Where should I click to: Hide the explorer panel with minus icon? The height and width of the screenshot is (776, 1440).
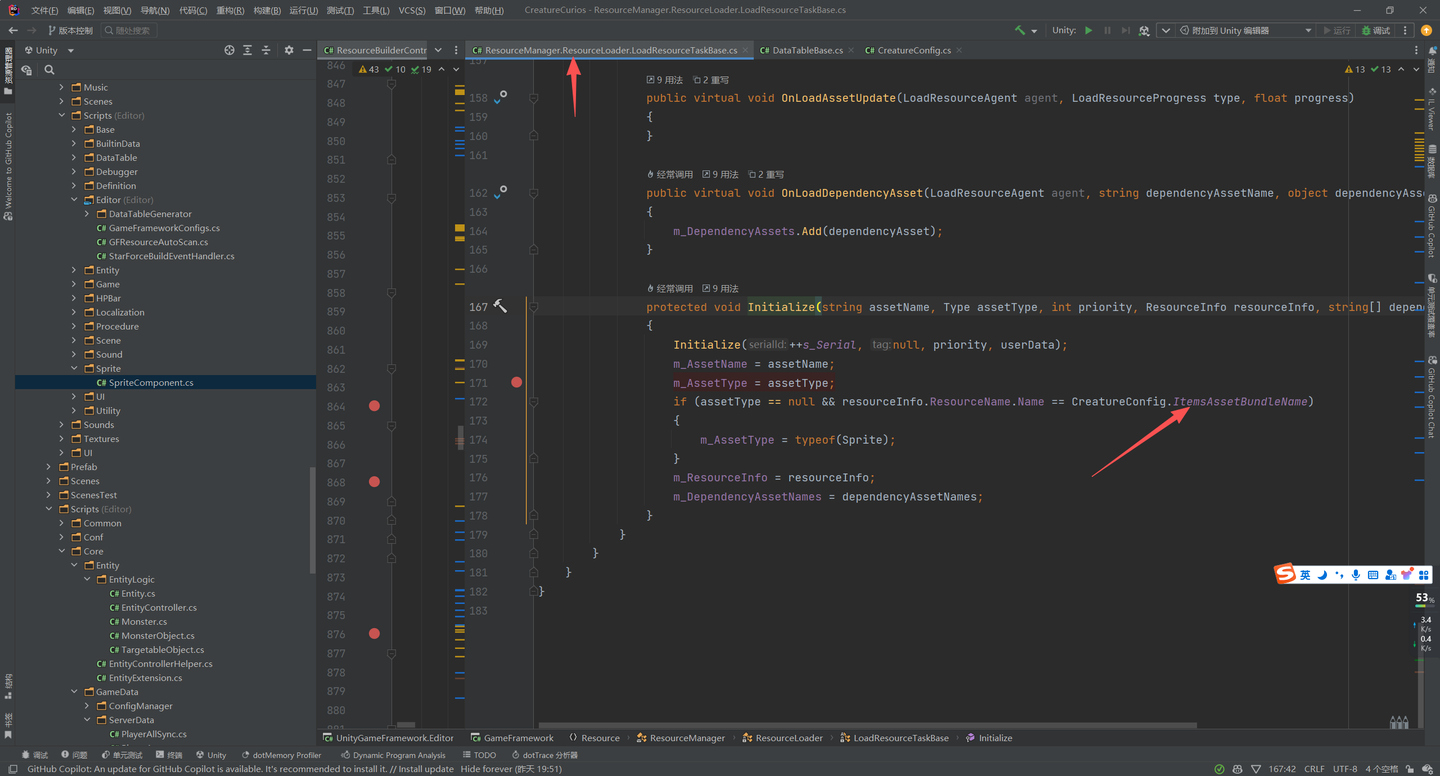[x=306, y=50]
